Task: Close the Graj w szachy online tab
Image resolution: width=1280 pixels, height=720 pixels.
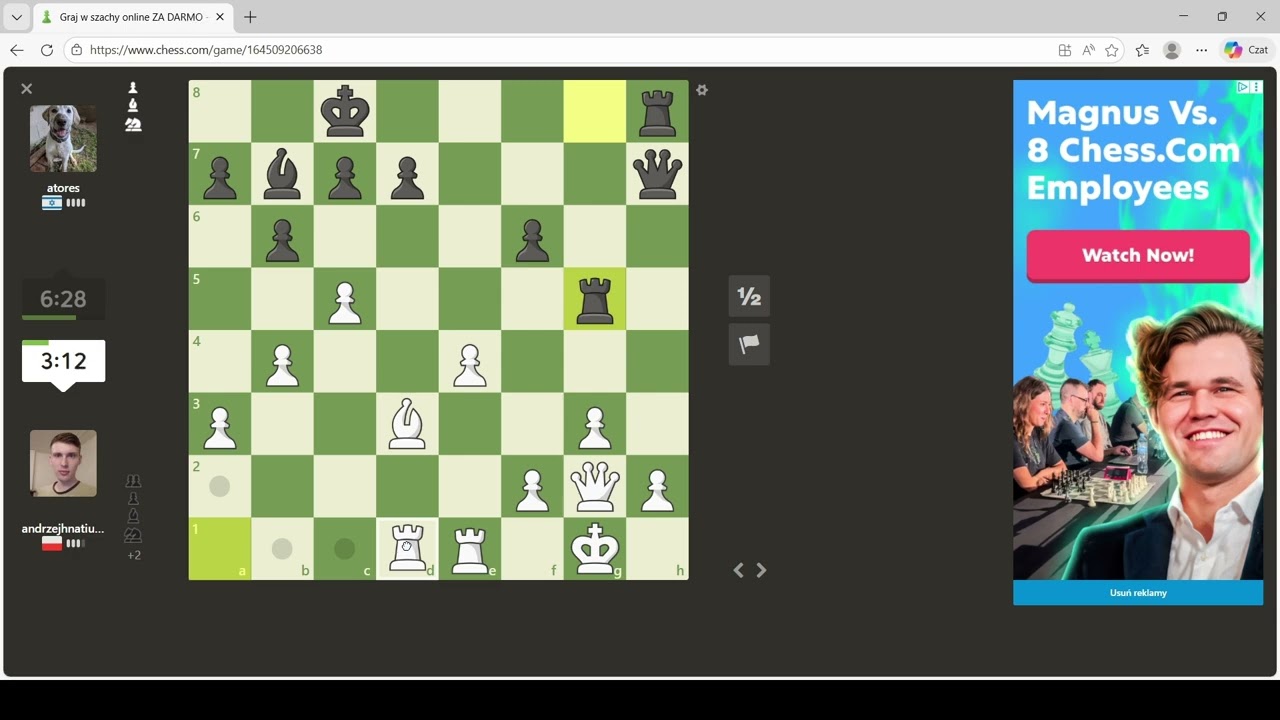Action: tap(220, 17)
